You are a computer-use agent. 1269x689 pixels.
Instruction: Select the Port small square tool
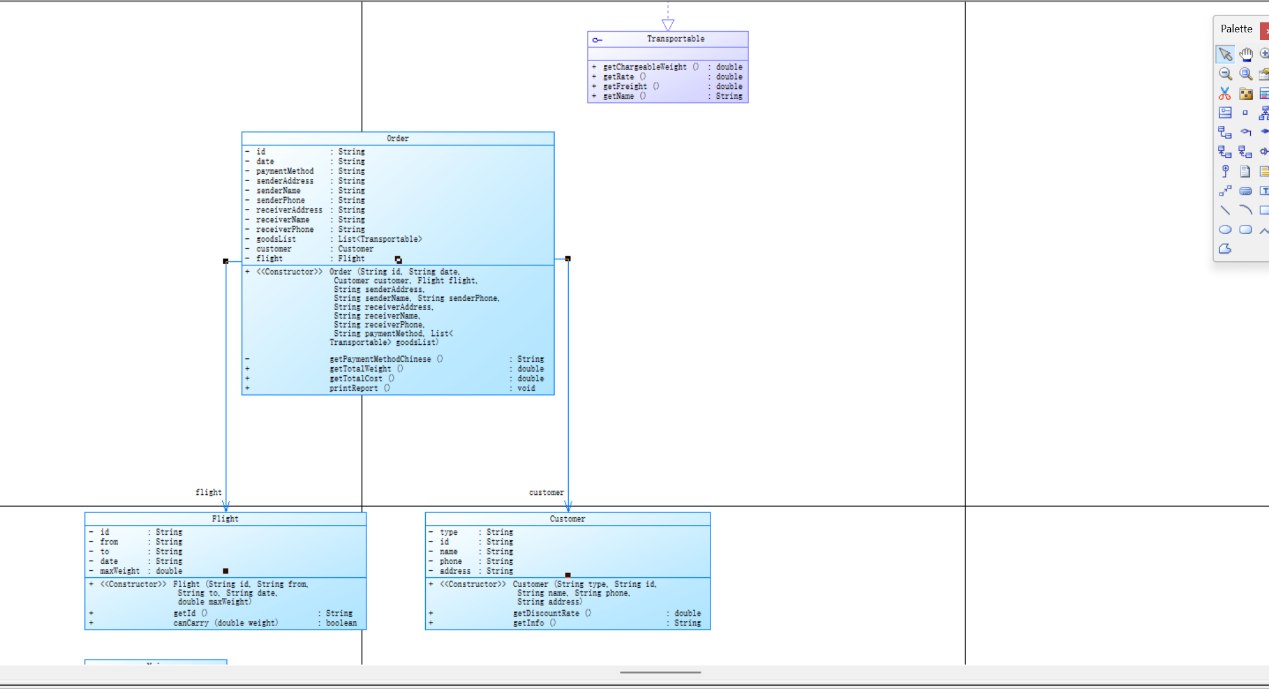[x=1246, y=113]
